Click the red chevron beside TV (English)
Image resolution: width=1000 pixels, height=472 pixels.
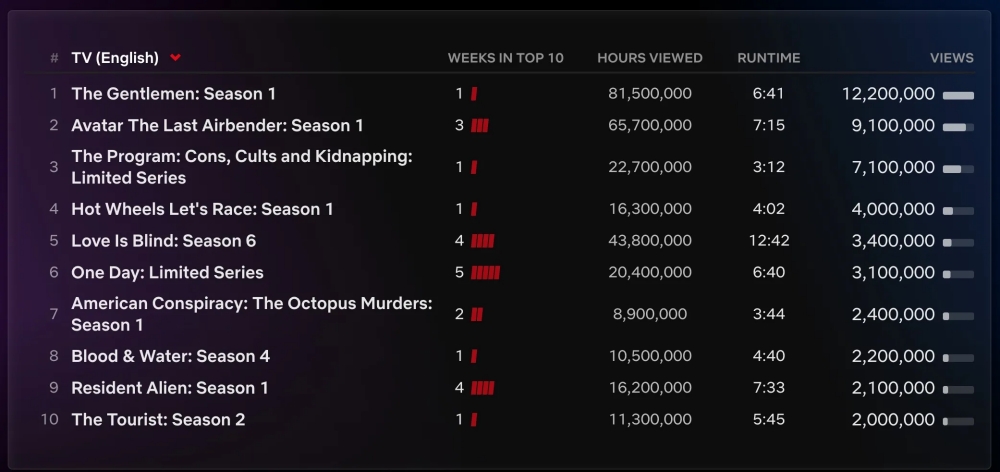(x=175, y=58)
